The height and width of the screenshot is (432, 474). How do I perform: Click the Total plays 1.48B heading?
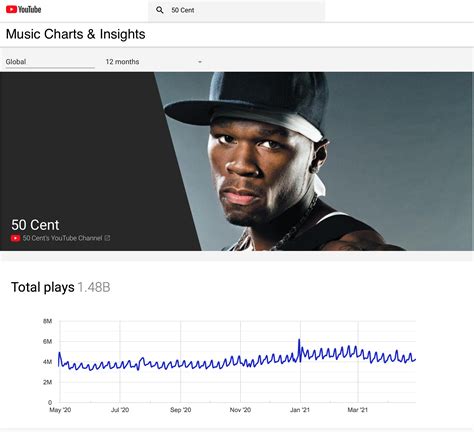click(61, 287)
